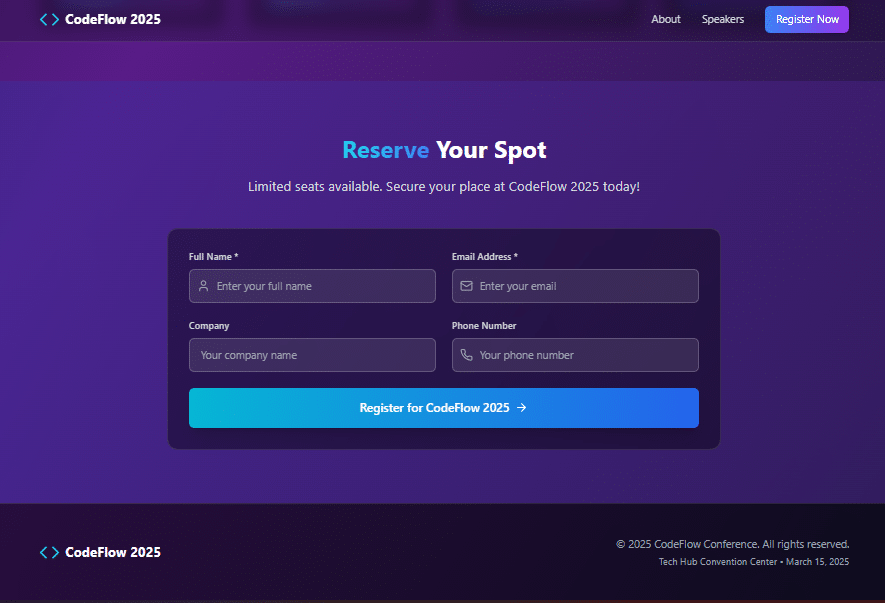The image size is (885, 603).
Task: Open the About nav link
Action: 665,19
